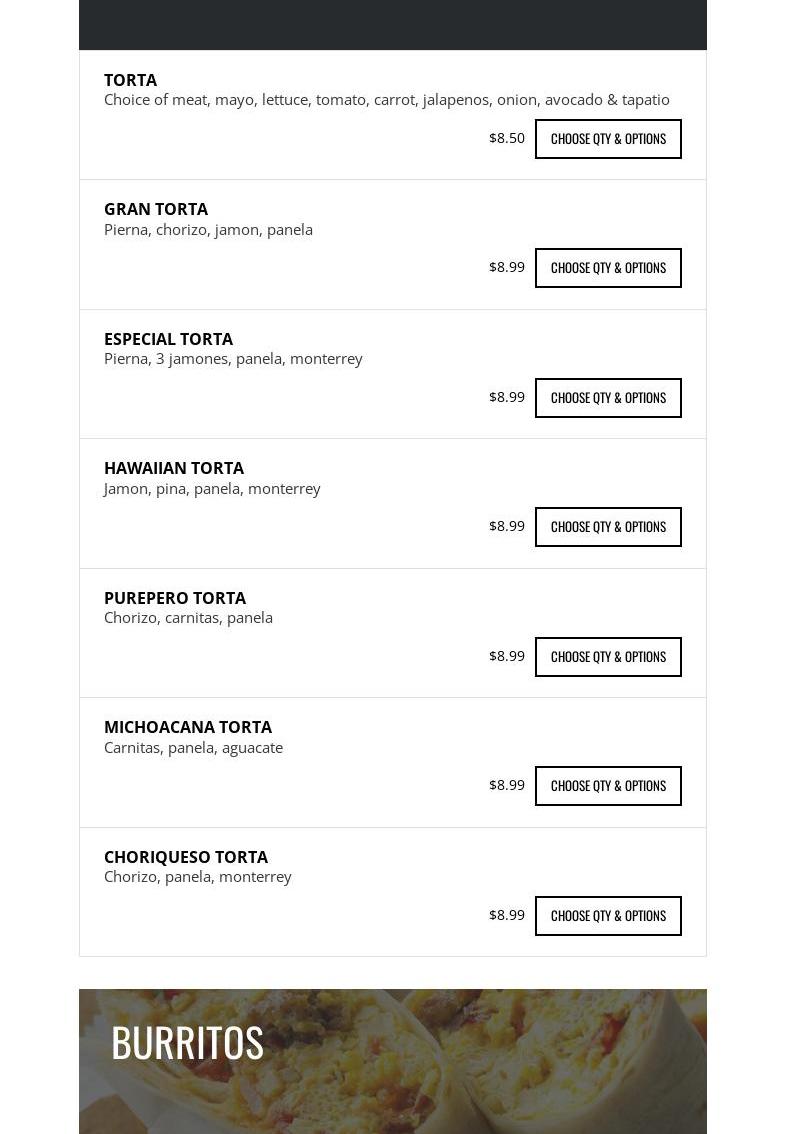Open options for the Gran Torta
The height and width of the screenshot is (1134, 785).
tap(608, 268)
